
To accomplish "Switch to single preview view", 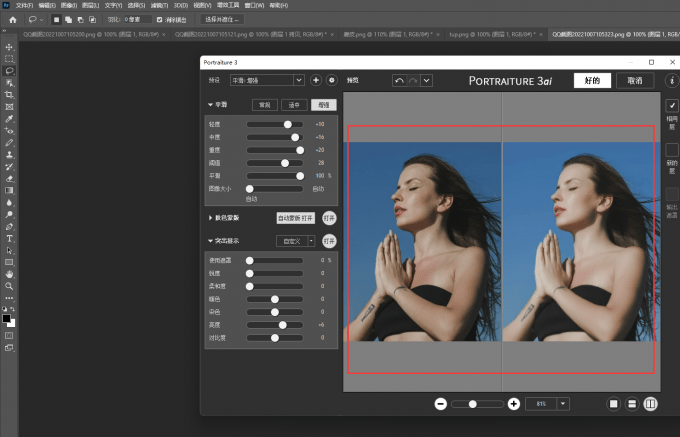I will 613,403.
